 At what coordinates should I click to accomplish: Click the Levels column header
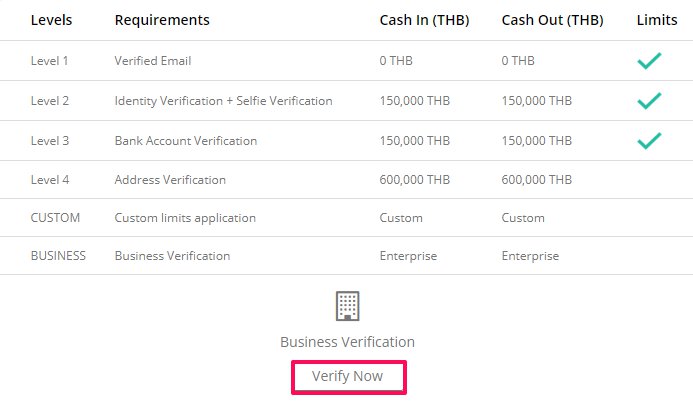click(x=51, y=20)
